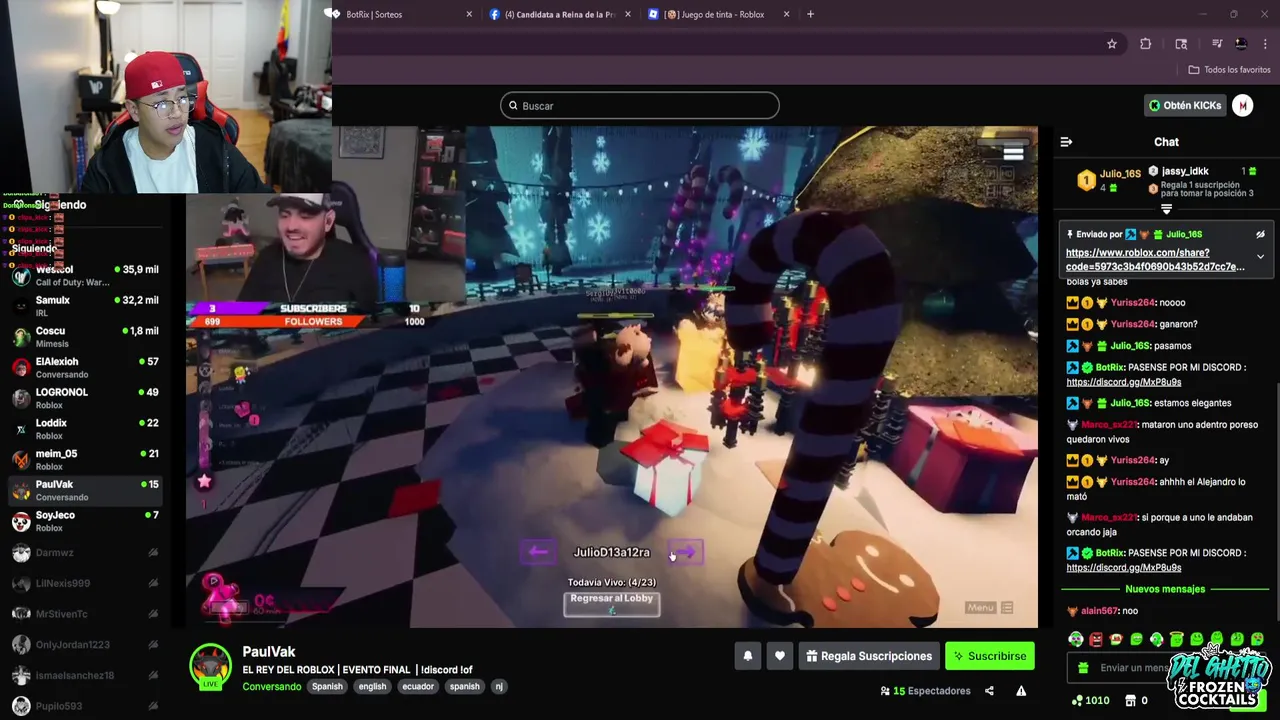
Task: Click the Obtén KICKs button
Action: pyautogui.click(x=1185, y=105)
